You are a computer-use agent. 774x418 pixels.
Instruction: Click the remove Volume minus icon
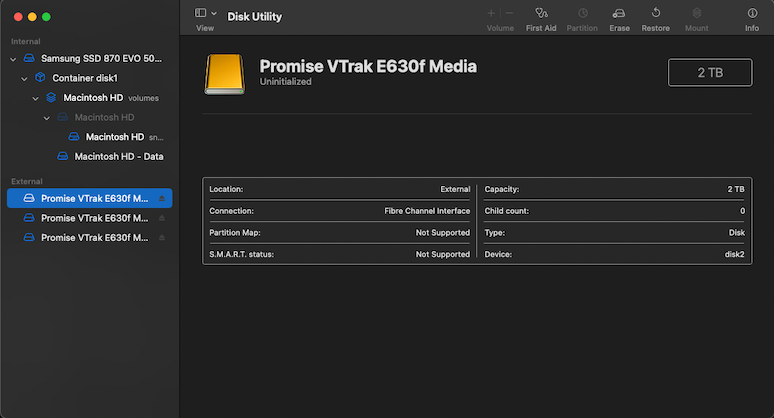509,13
